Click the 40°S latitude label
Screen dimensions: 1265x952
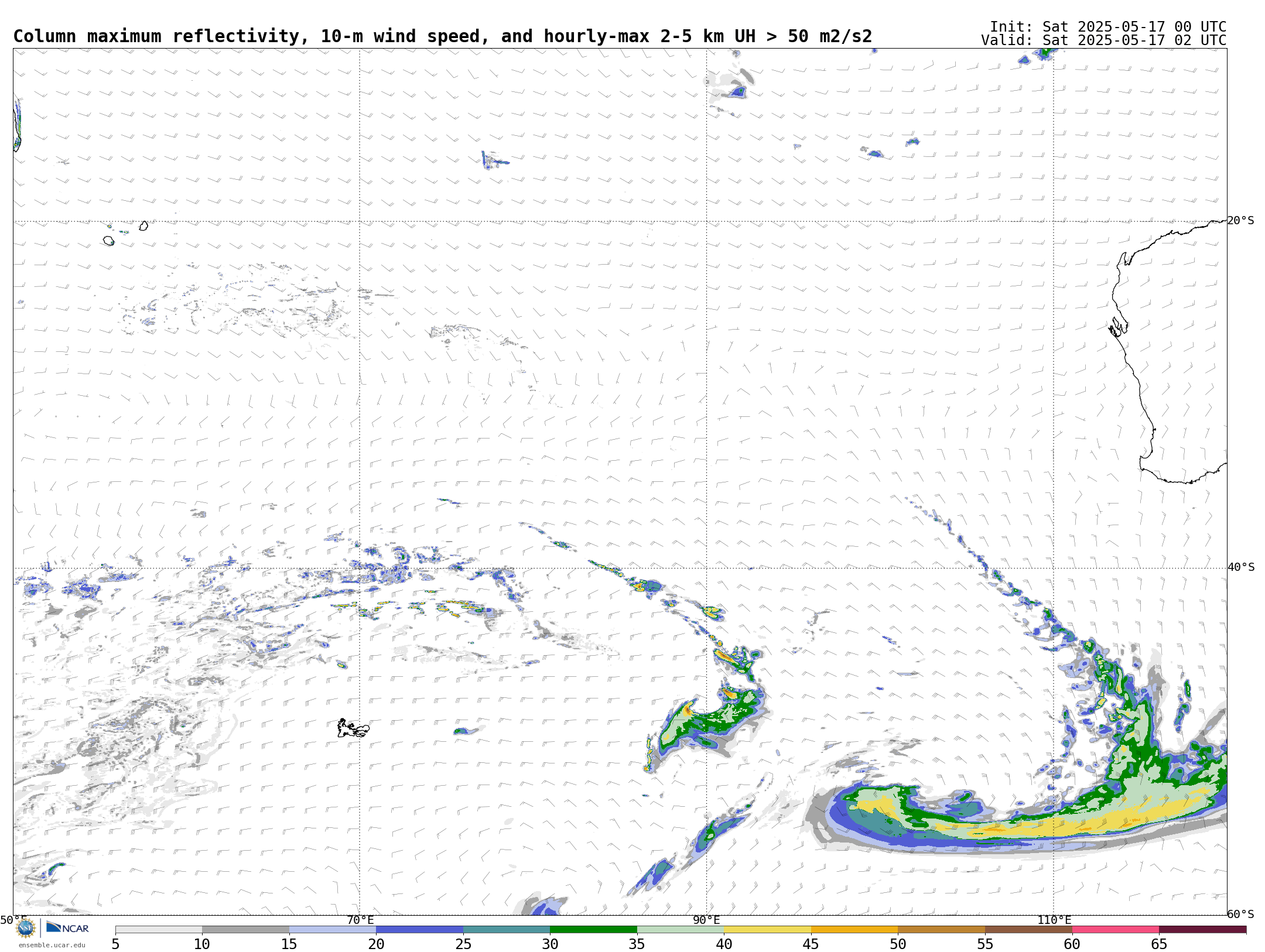(1241, 567)
